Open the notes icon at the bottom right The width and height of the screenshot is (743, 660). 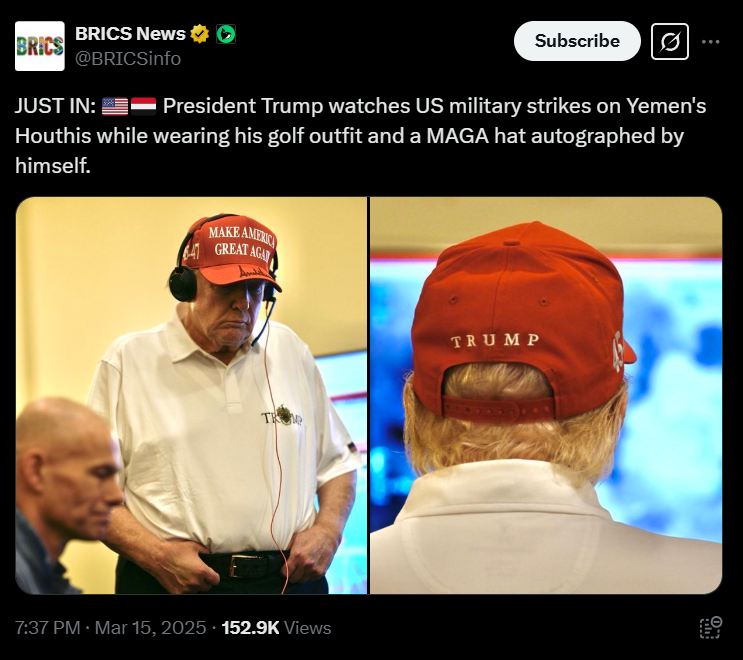[710, 627]
